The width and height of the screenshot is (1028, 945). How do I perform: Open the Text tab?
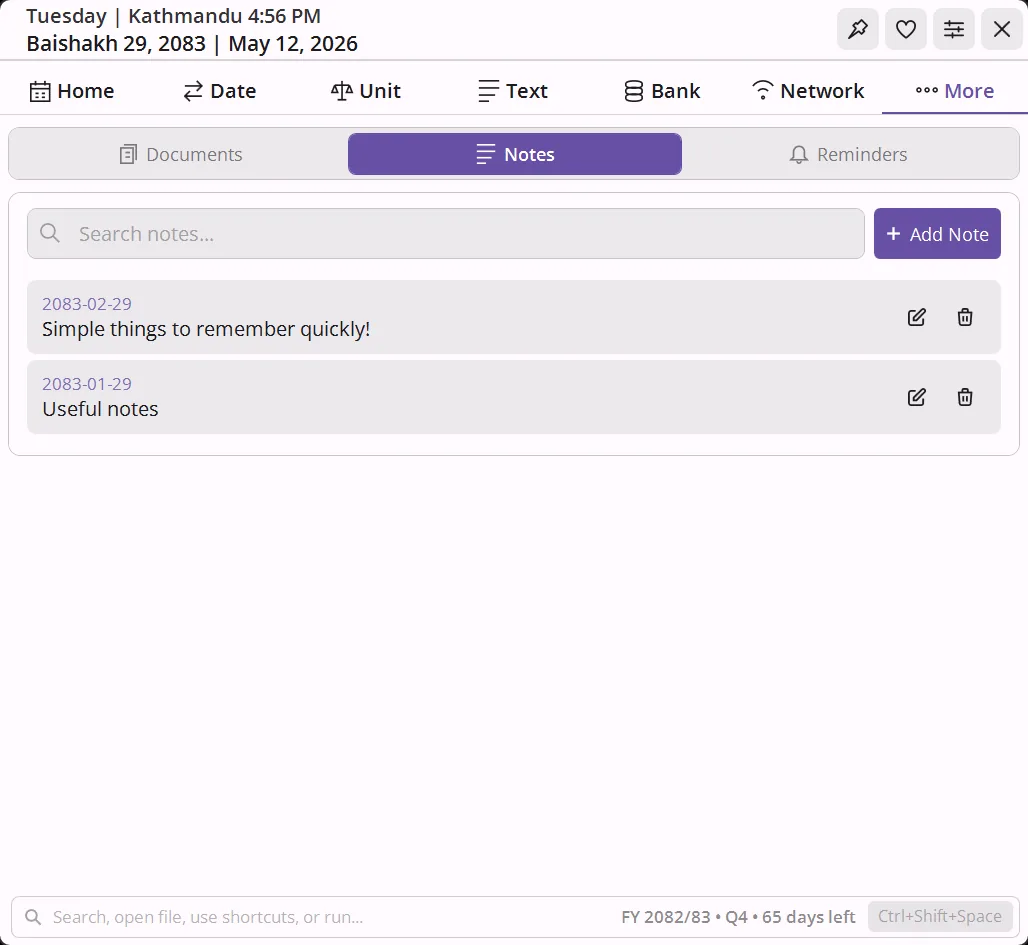click(513, 91)
